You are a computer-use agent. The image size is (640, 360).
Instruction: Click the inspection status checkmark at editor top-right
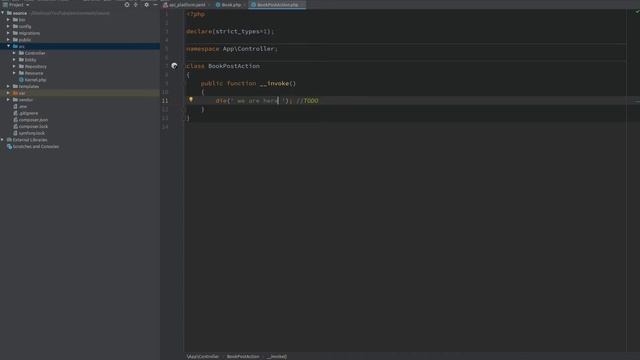click(x=637, y=12)
